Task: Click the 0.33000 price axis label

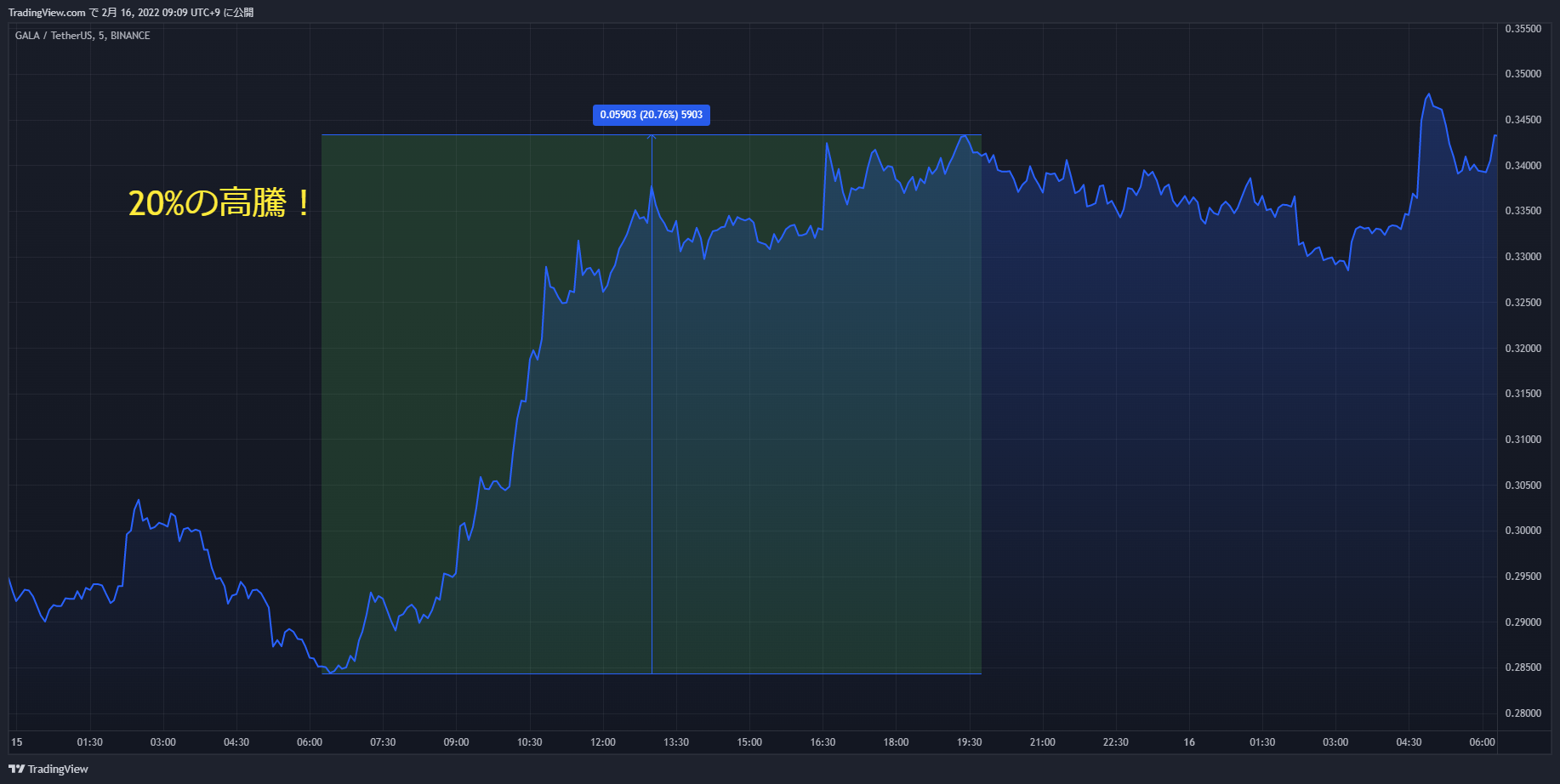Action: point(1523,257)
